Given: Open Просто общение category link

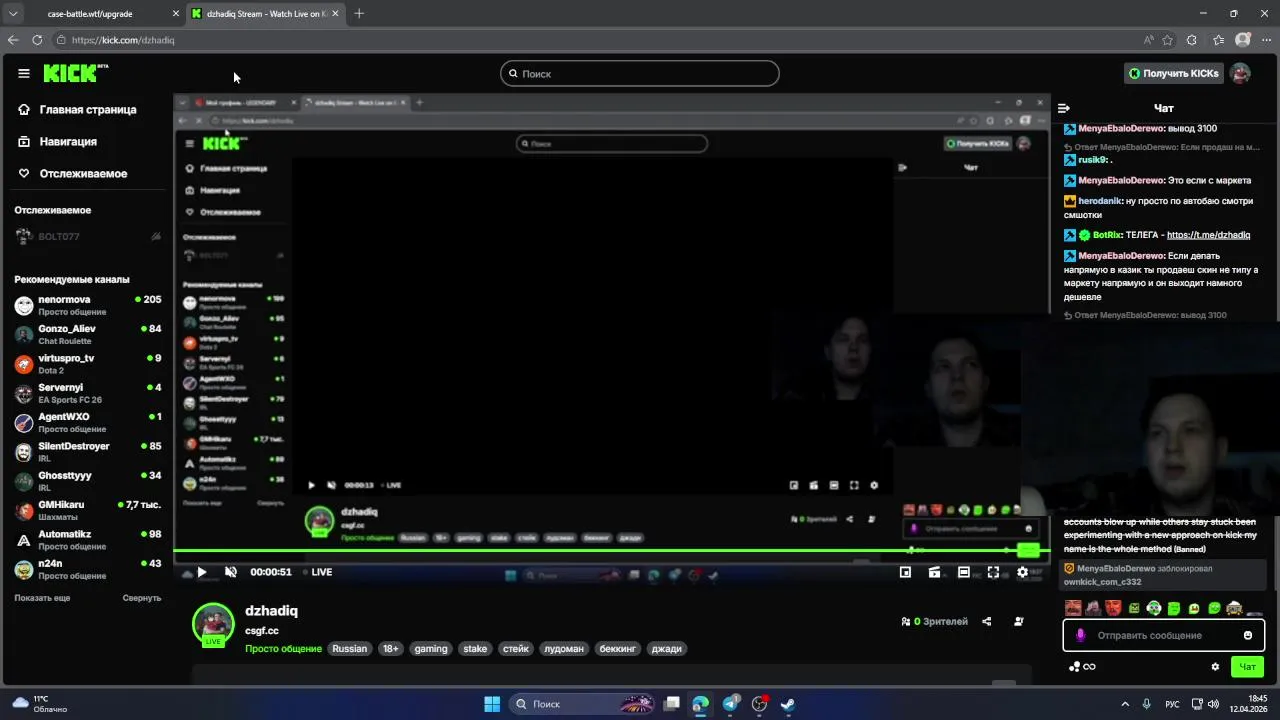Looking at the screenshot, I should pos(283,649).
